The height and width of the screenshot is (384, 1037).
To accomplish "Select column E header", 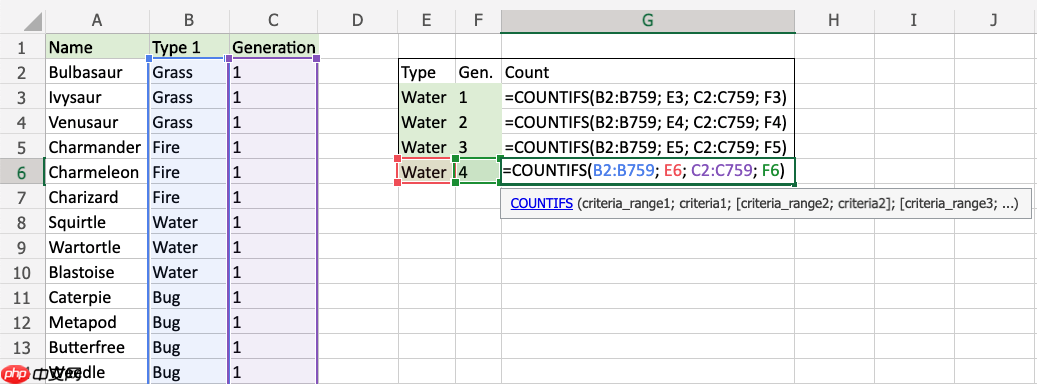I will pos(427,20).
